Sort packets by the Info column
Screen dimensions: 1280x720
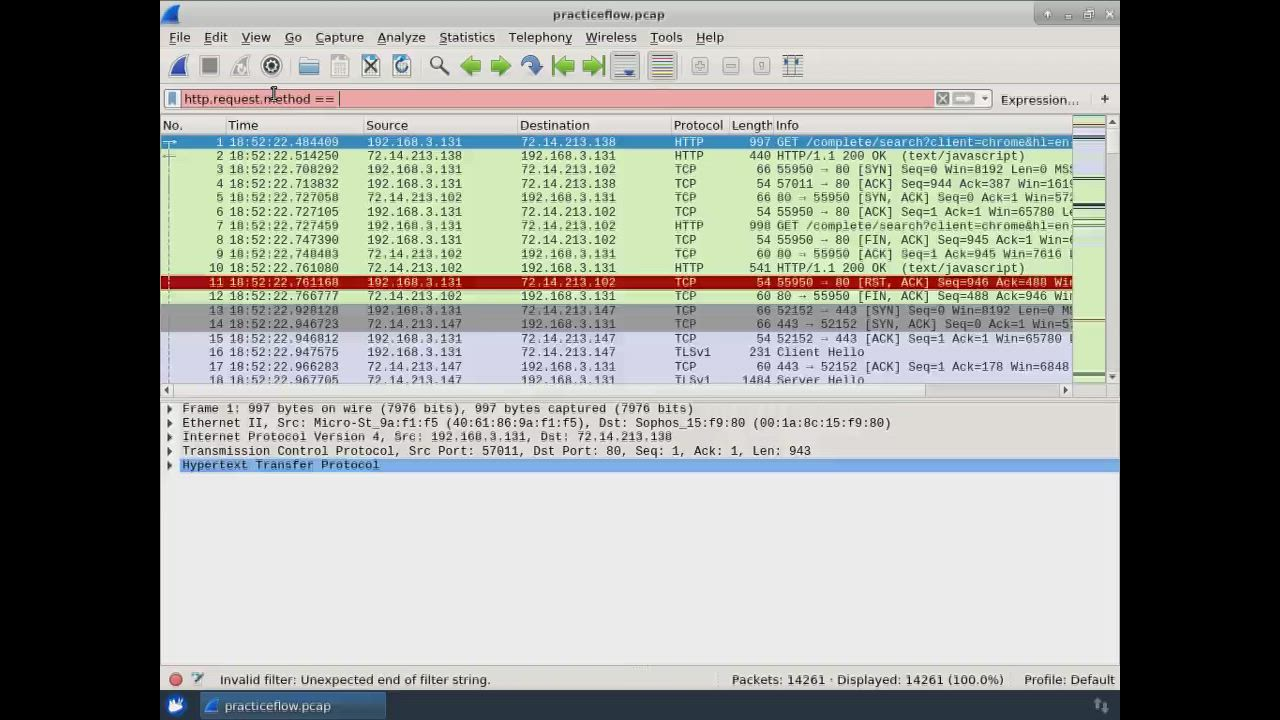[x=923, y=125]
